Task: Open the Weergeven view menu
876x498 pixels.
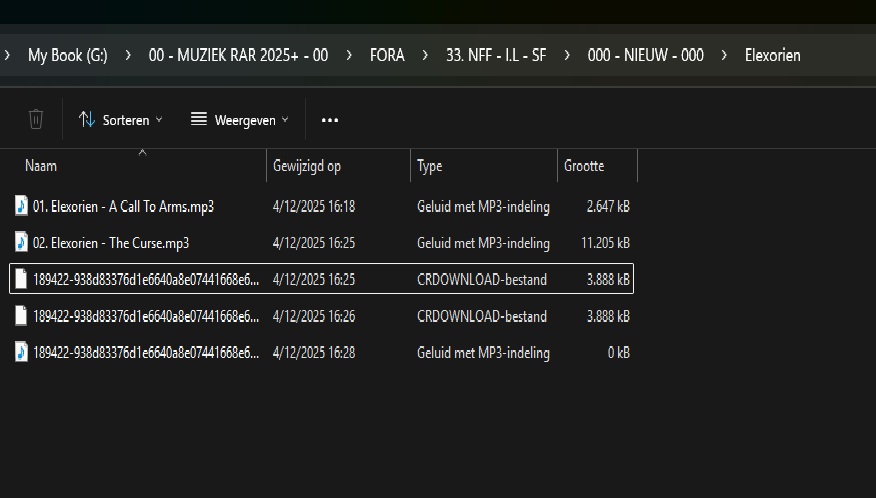Action: 240,120
